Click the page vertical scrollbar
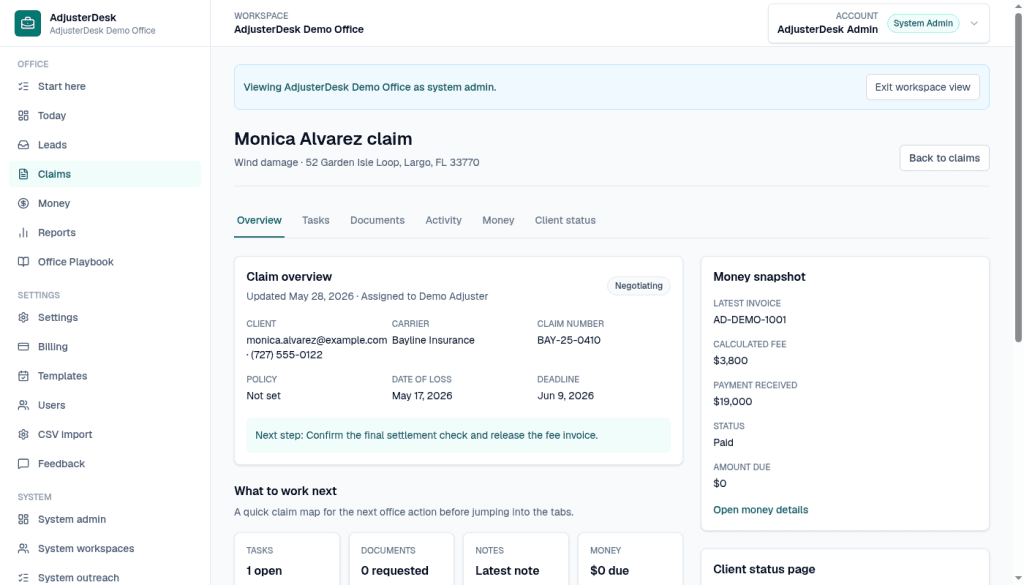The width and height of the screenshot is (1024, 585). [1018, 176]
